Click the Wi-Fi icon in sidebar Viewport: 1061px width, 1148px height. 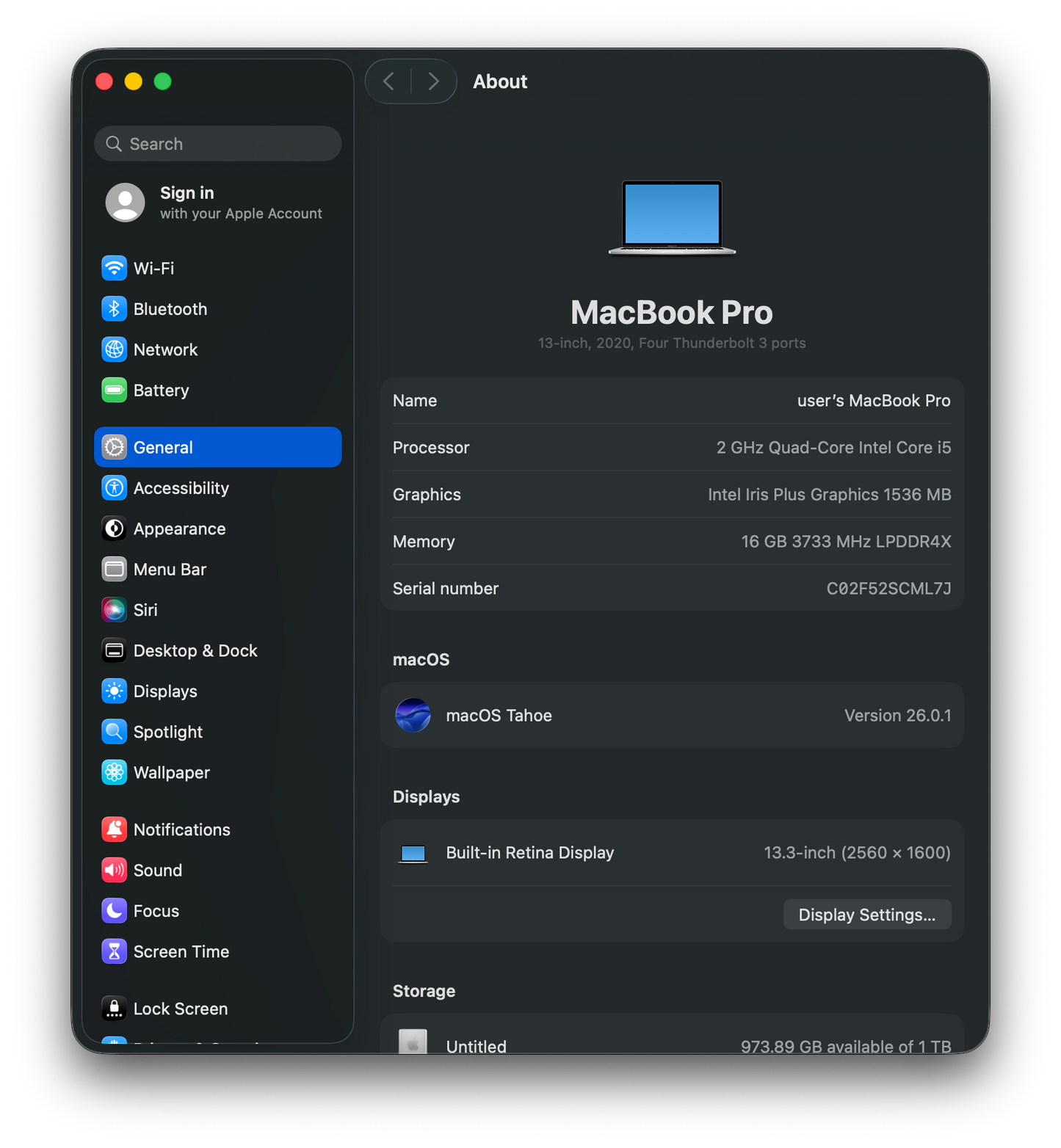click(x=114, y=269)
